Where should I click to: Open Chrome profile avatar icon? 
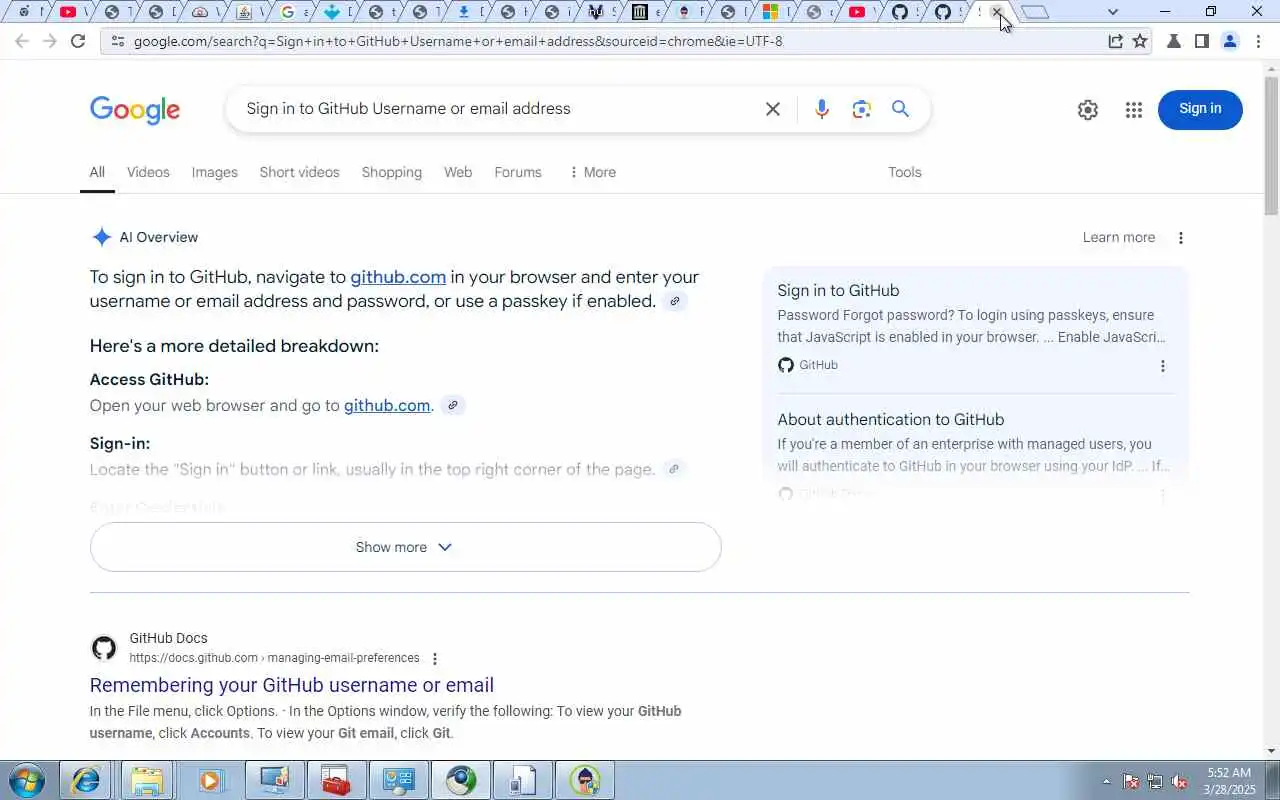[1230, 41]
